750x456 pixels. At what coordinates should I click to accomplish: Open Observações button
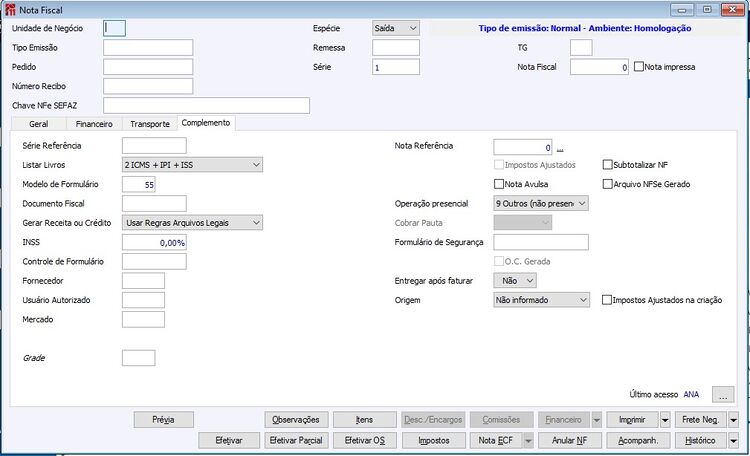click(x=296, y=420)
